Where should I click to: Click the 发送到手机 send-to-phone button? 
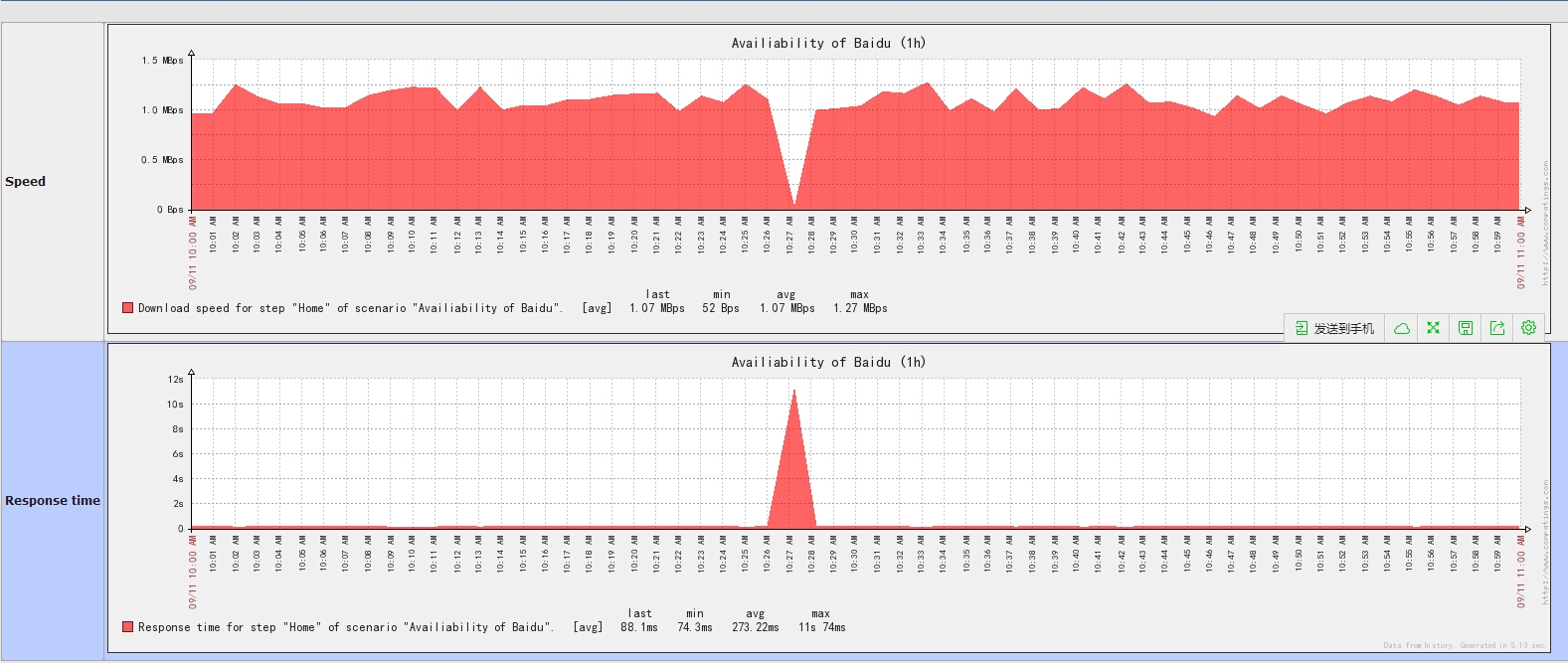[1334, 328]
